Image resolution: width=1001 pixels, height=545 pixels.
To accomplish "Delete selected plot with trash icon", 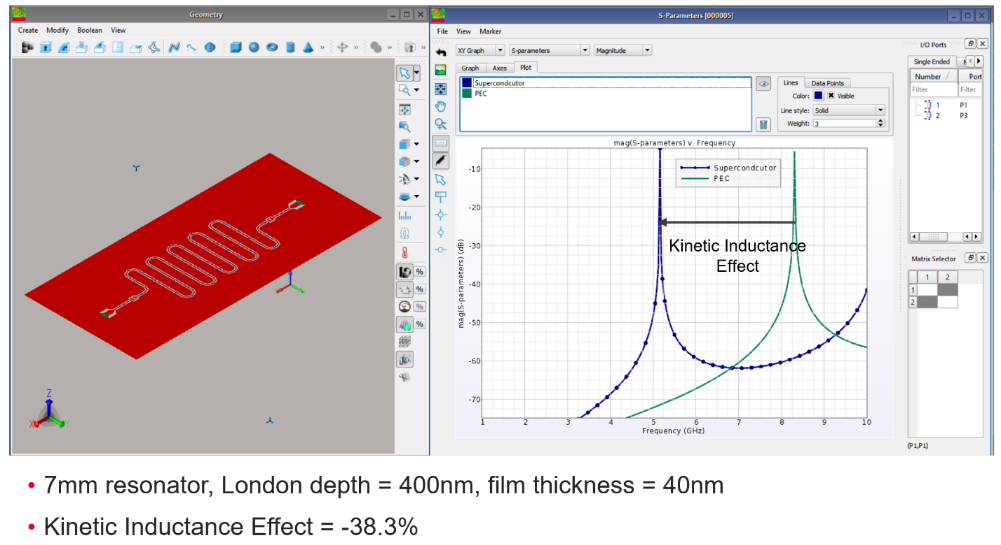I will [x=763, y=124].
